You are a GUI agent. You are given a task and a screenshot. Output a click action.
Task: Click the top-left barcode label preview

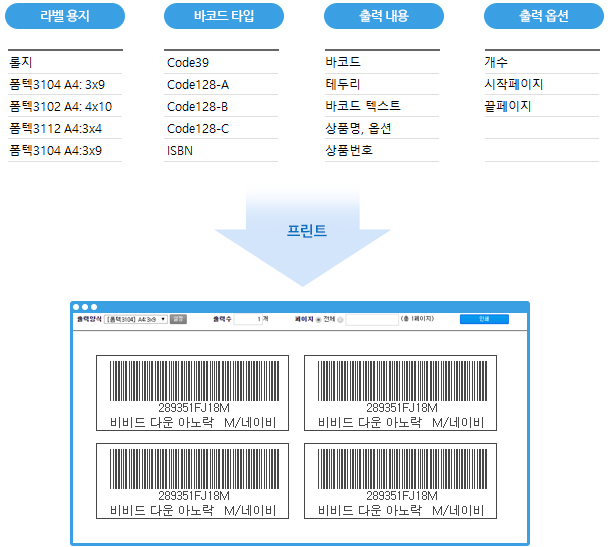click(x=192, y=393)
